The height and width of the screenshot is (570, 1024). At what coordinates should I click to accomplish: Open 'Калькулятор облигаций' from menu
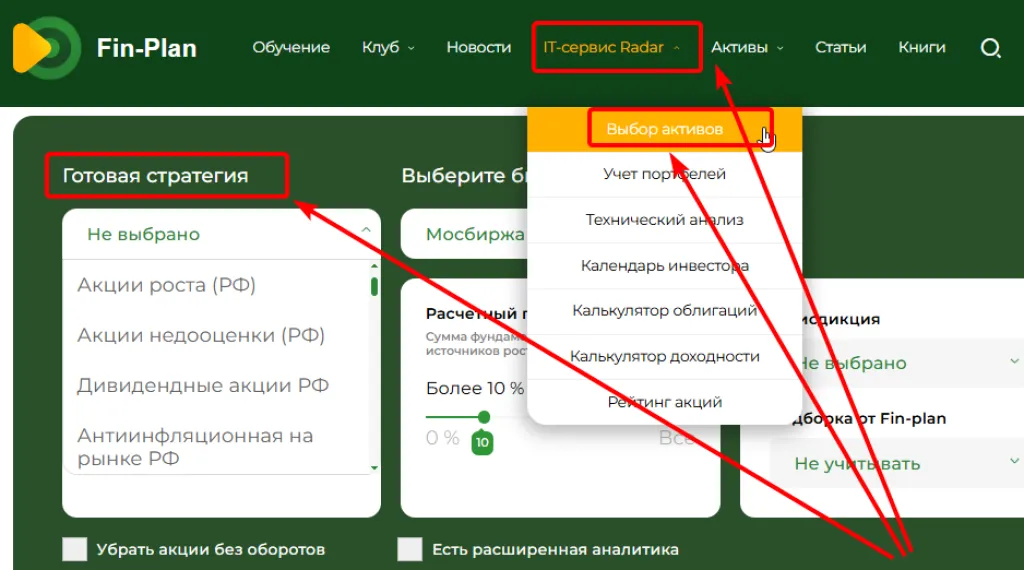[664, 311]
